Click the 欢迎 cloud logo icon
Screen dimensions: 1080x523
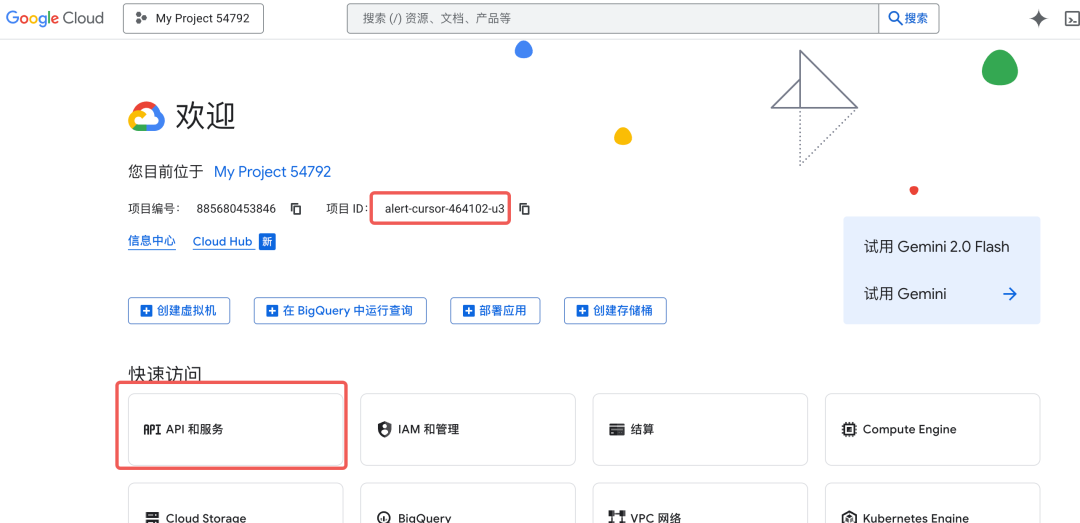coord(146,117)
